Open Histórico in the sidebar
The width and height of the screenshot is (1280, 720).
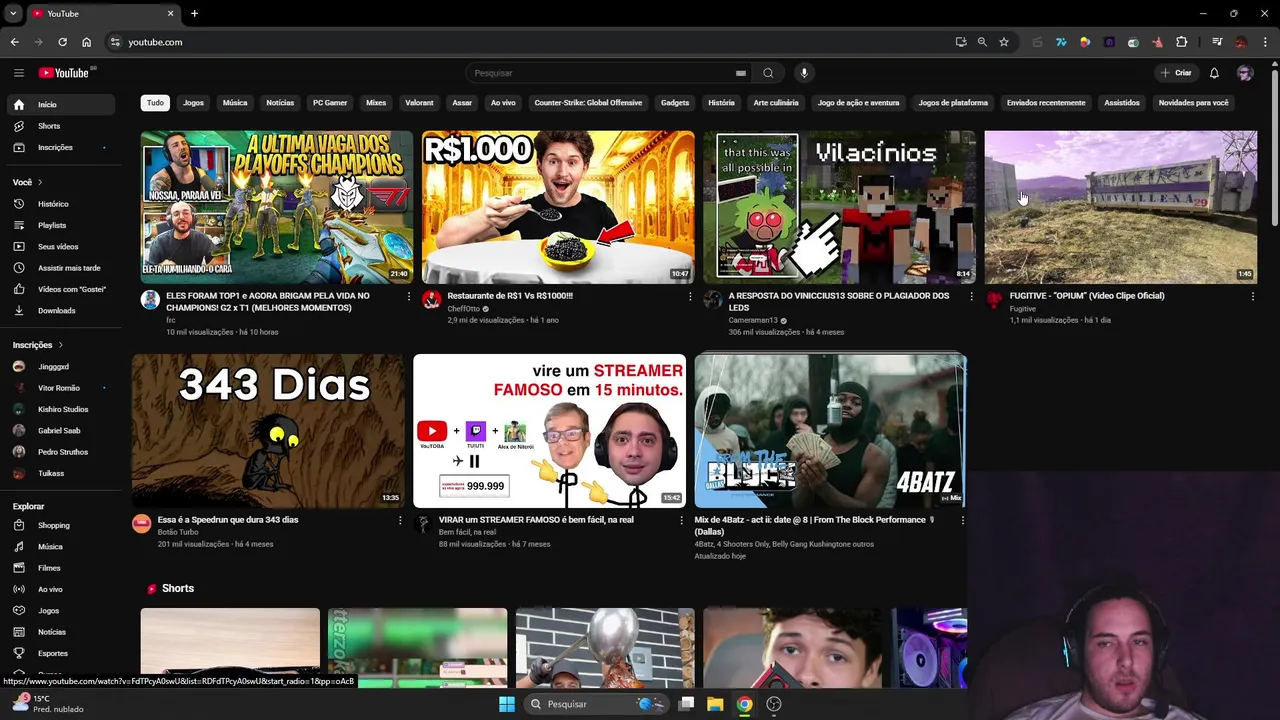tap(60, 204)
